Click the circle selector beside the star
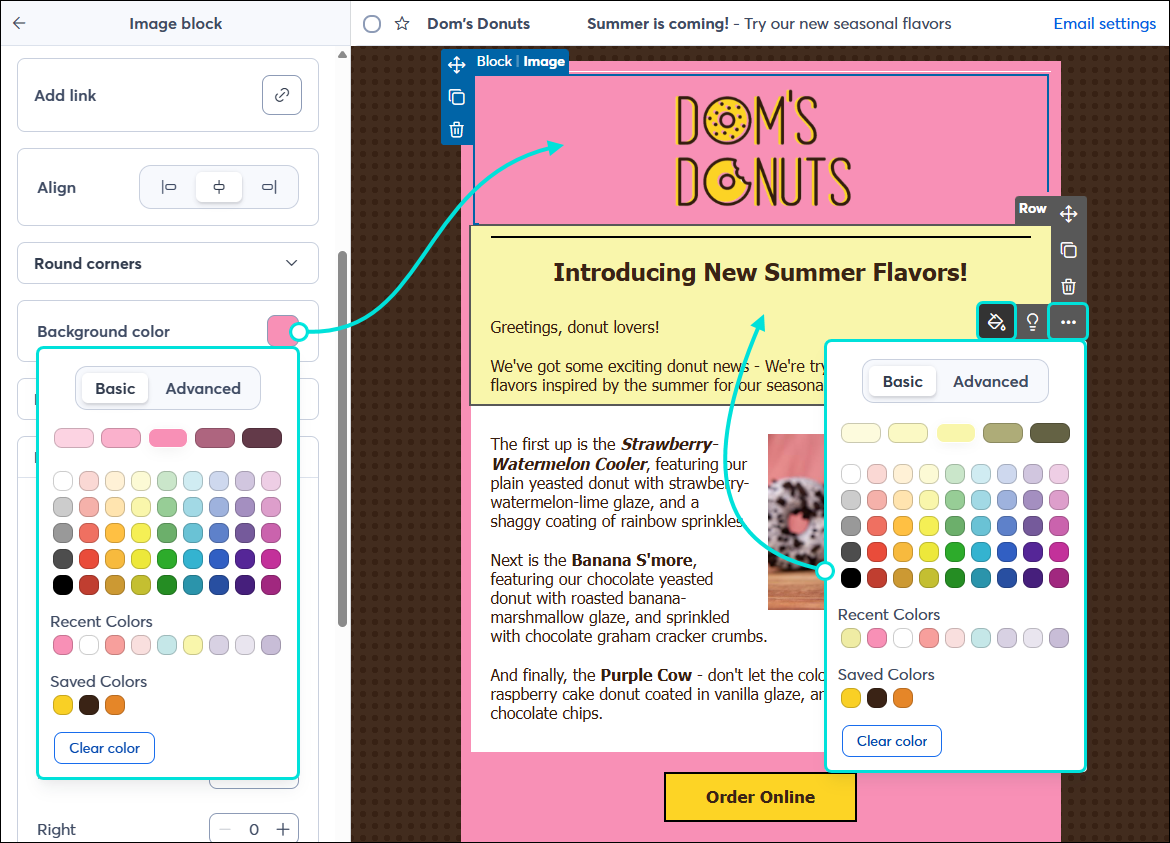The width and height of the screenshot is (1170, 843). [371, 23]
